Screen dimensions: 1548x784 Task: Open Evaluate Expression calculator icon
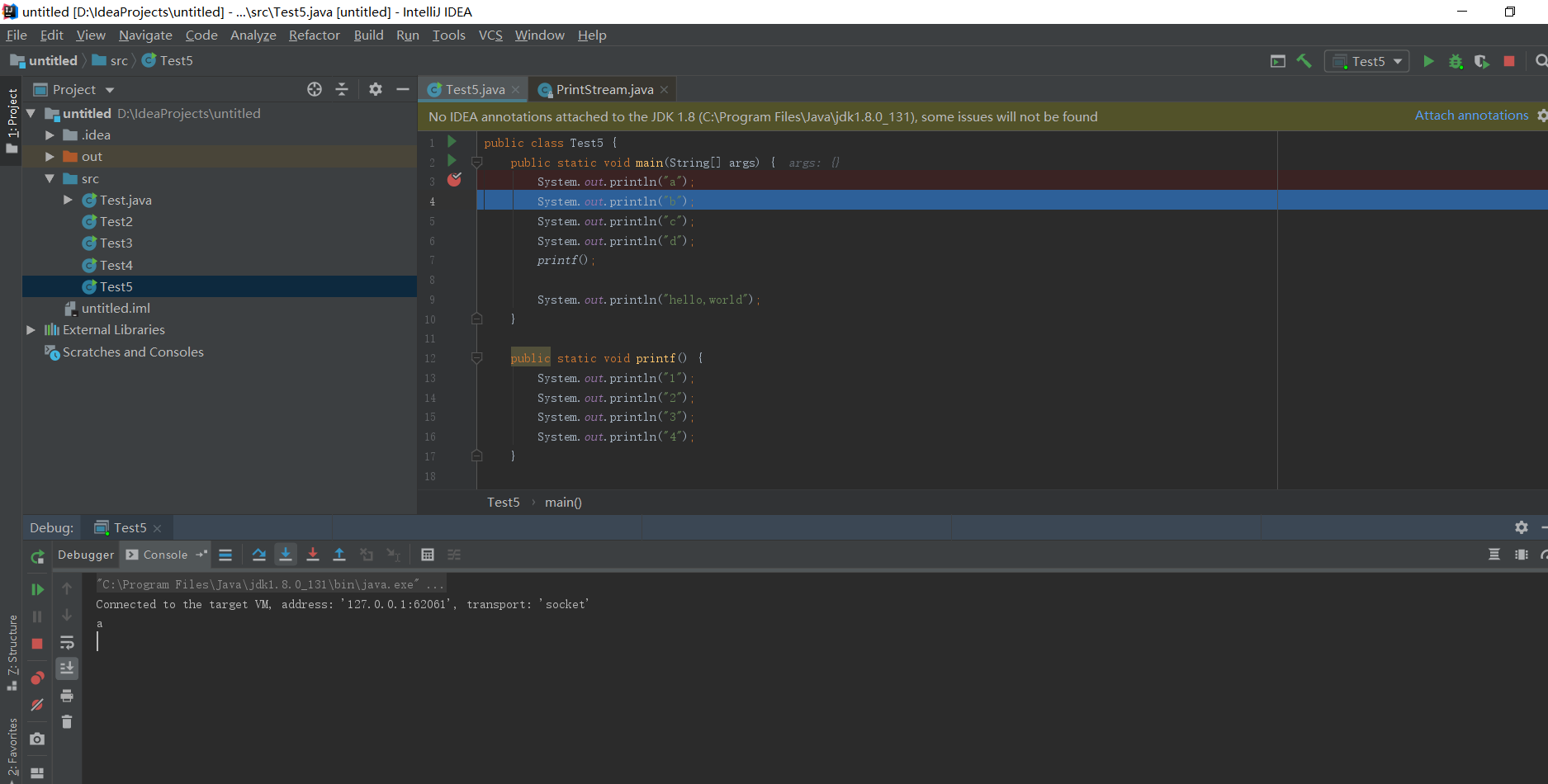click(x=428, y=555)
